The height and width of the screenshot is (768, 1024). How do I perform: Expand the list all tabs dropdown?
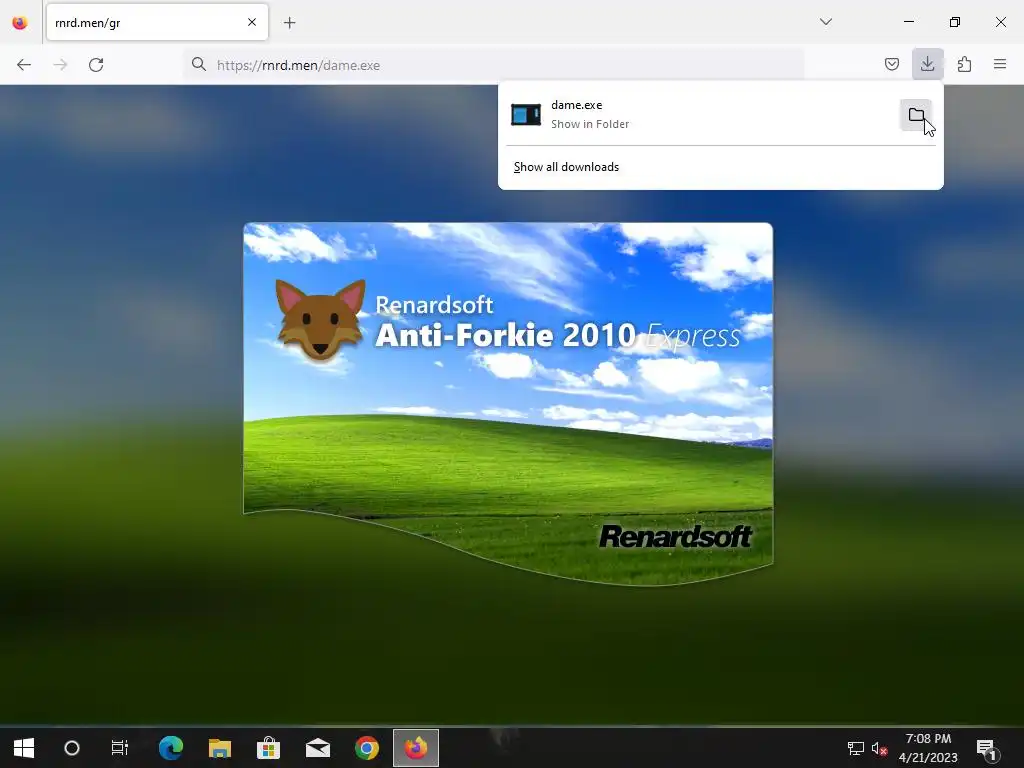click(x=825, y=22)
